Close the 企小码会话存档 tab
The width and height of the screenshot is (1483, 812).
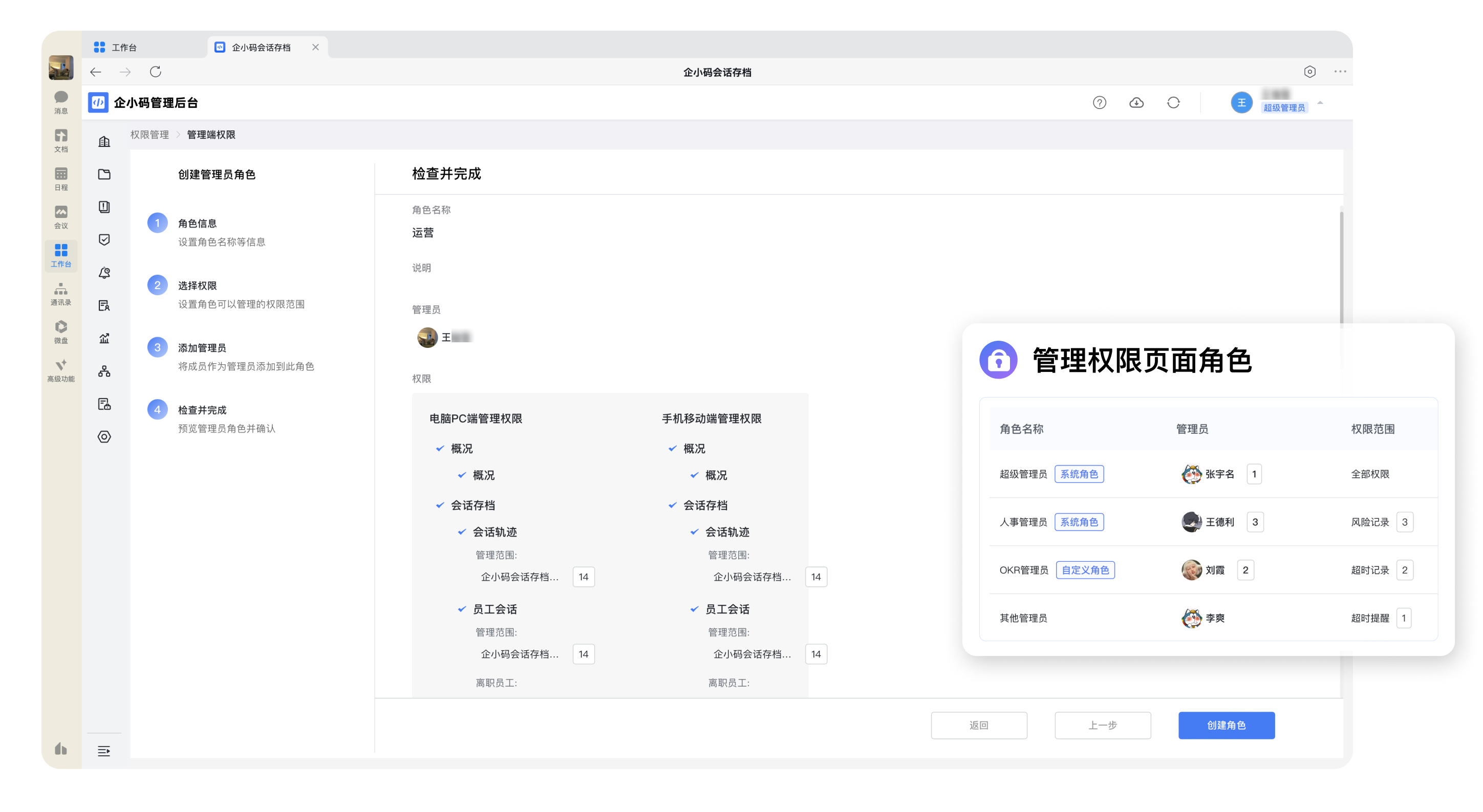[315, 47]
